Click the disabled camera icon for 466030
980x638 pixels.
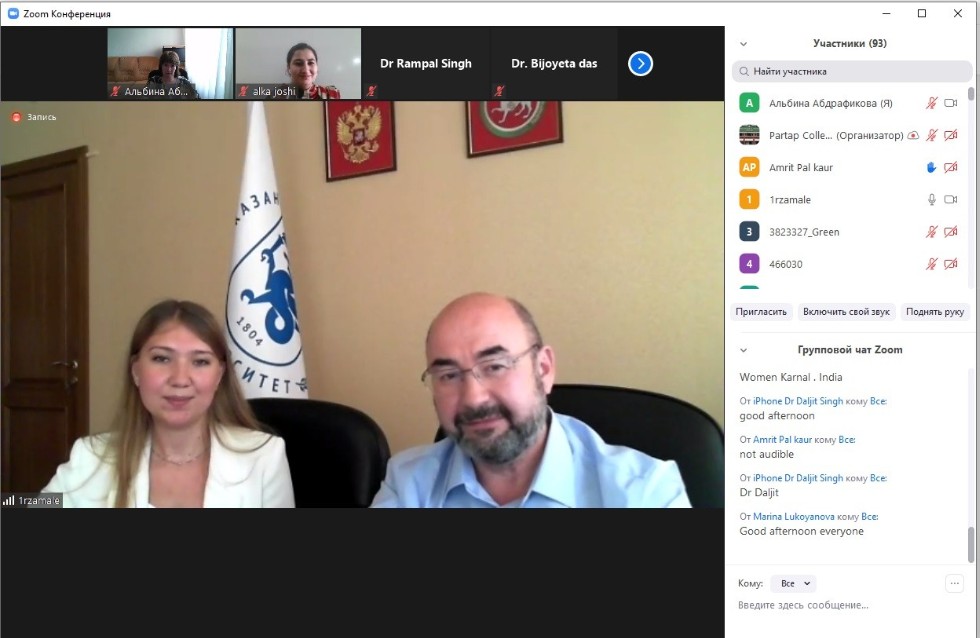tap(951, 264)
